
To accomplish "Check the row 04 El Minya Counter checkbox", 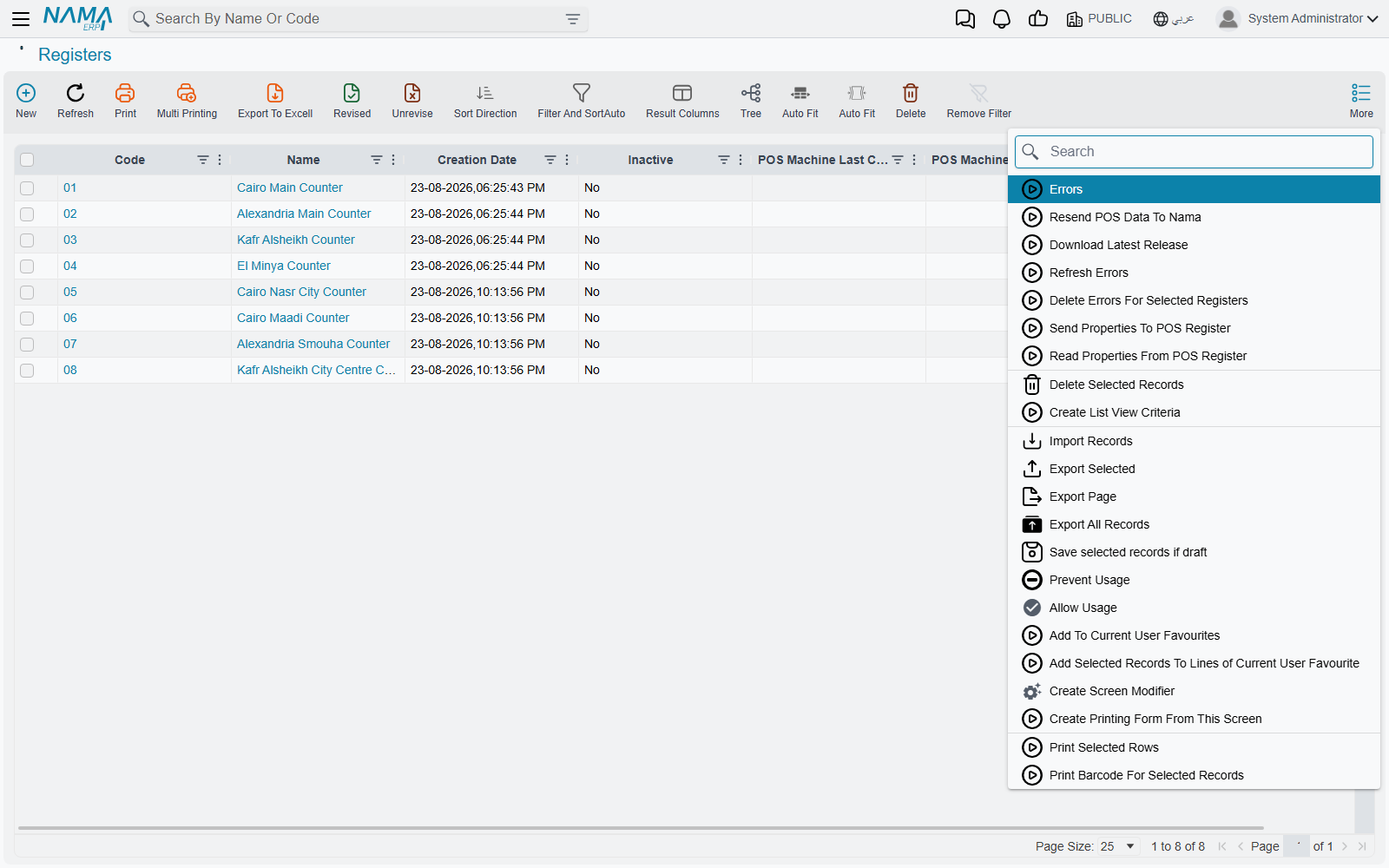I will (27, 266).
